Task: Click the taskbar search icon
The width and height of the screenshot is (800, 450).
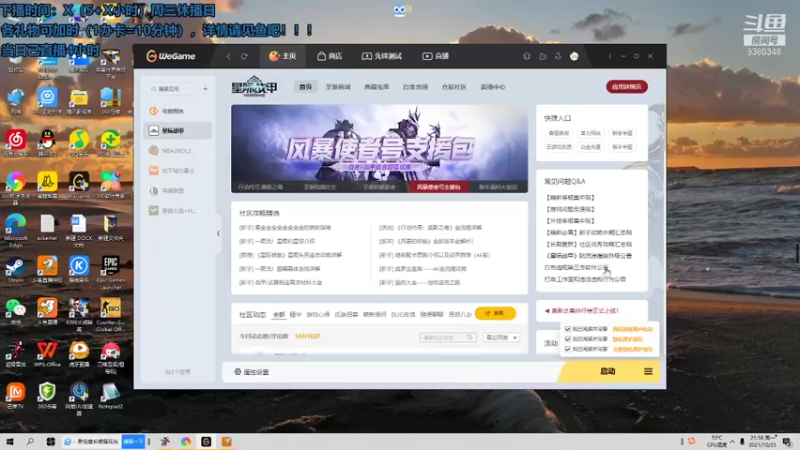Action: tap(30, 441)
